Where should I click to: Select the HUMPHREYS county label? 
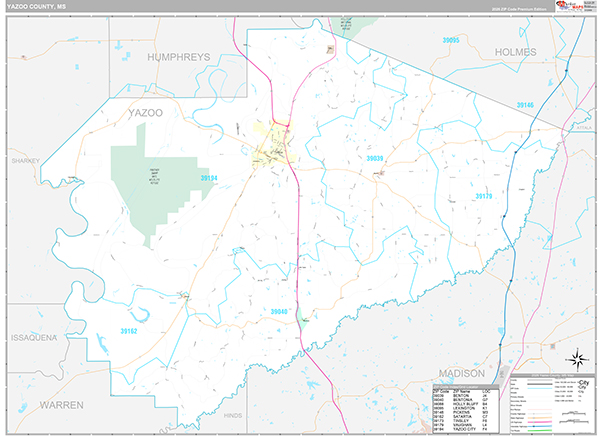(x=179, y=57)
